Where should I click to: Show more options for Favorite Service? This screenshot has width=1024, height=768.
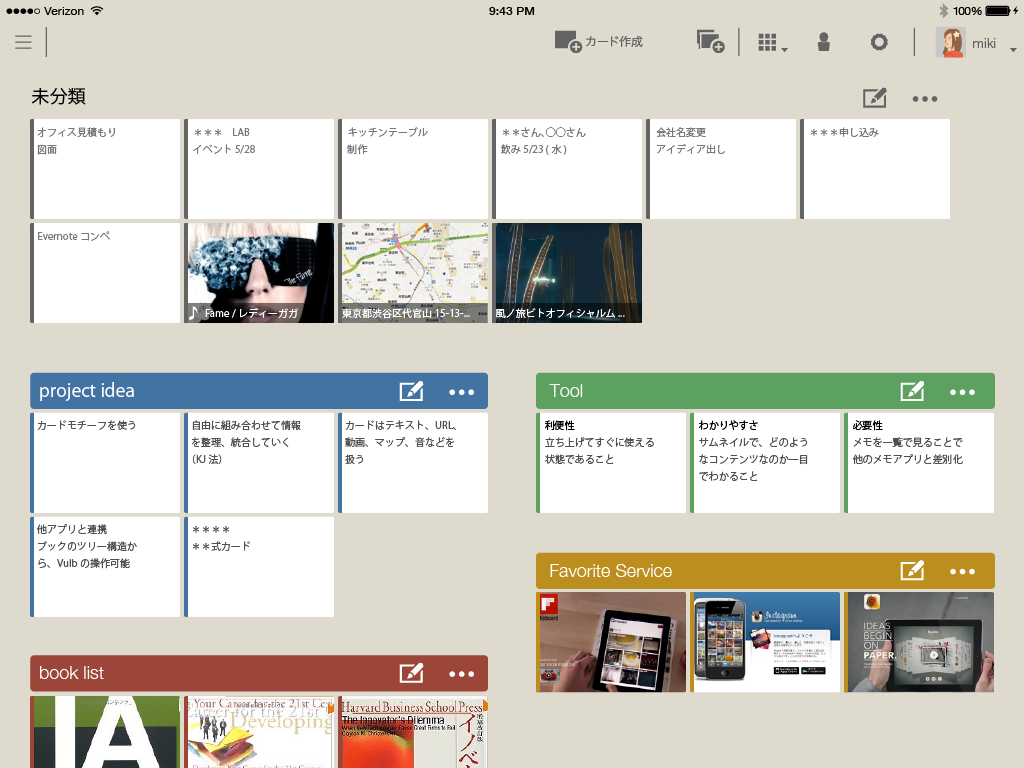pos(962,571)
